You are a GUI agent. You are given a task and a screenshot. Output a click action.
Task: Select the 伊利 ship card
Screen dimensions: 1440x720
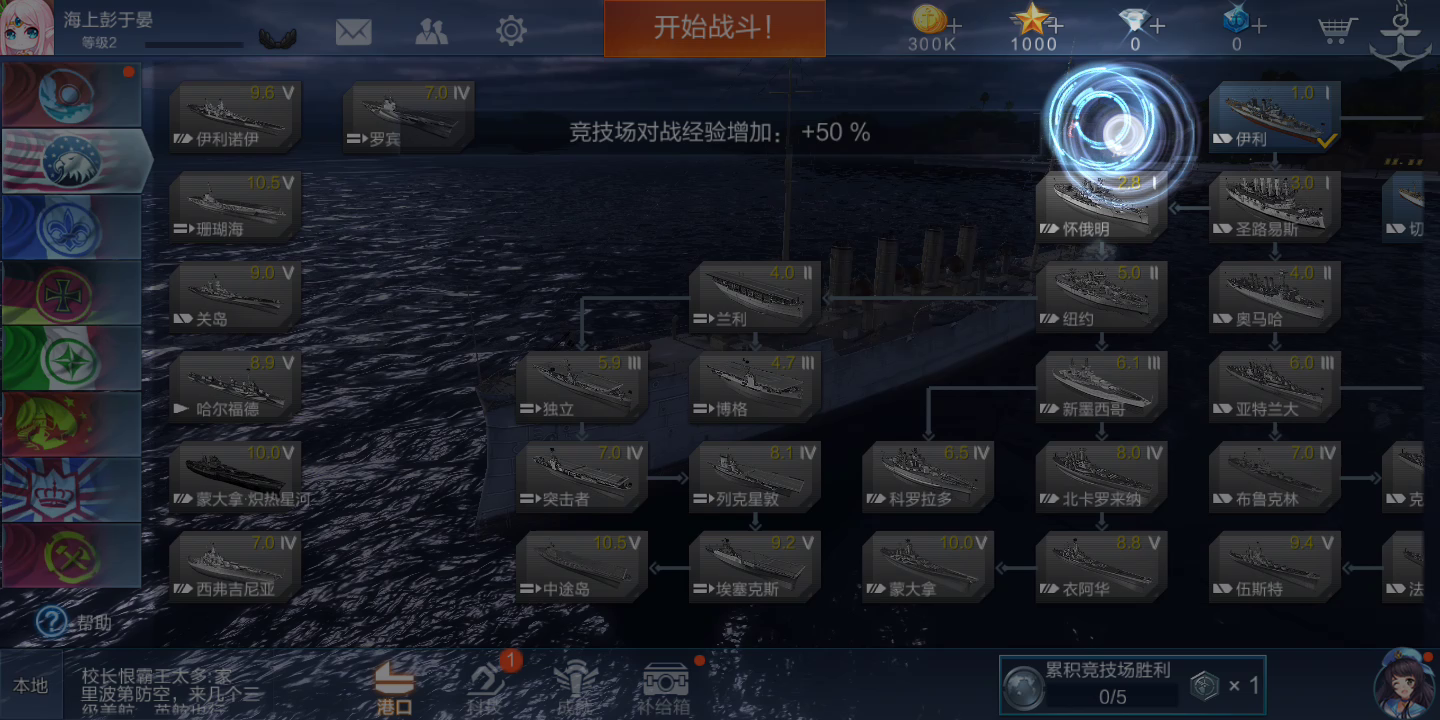coord(1274,117)
